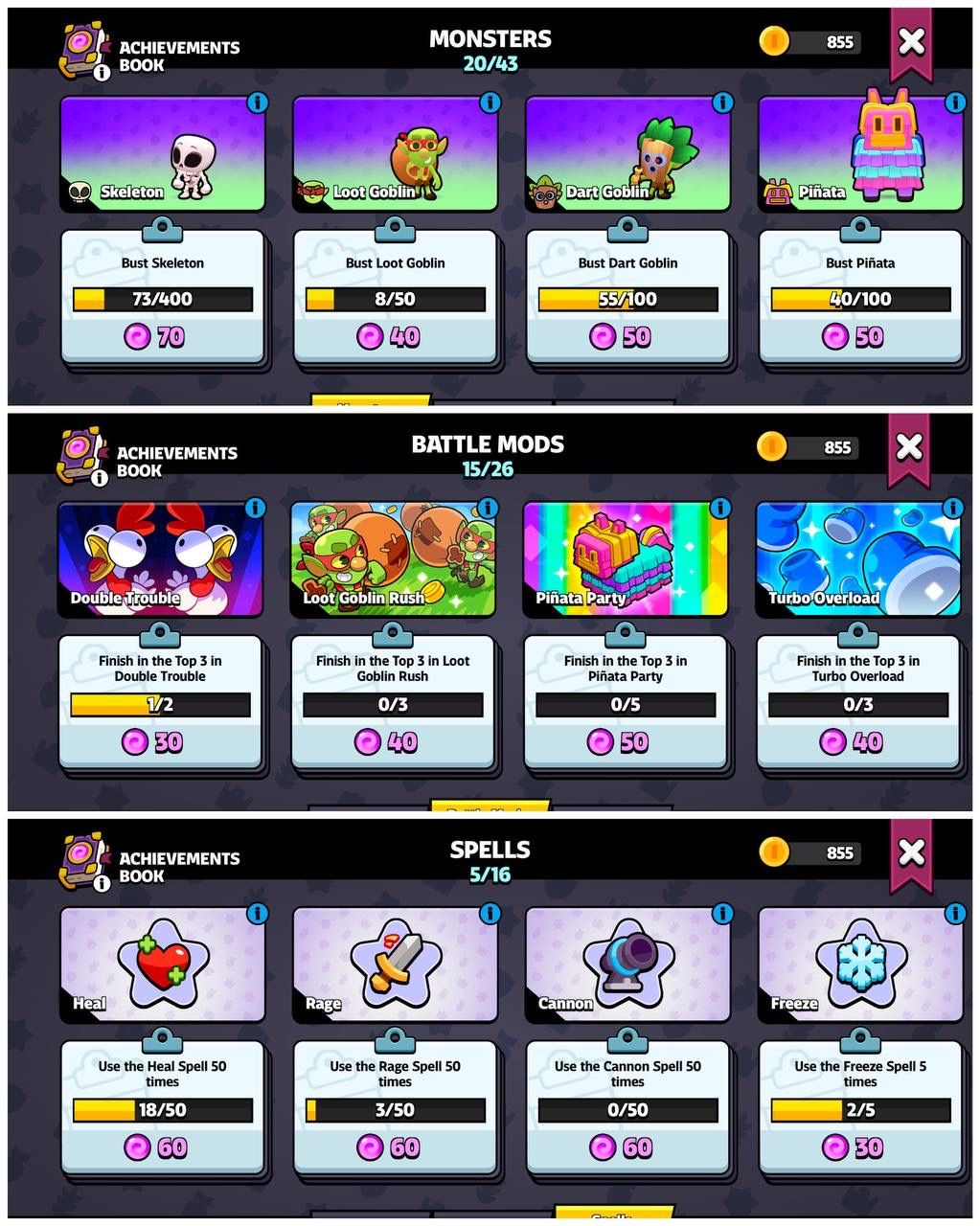Show info for the Dart Goblin monster
This screenshot has width=980, height=1226.
point(722,102)
